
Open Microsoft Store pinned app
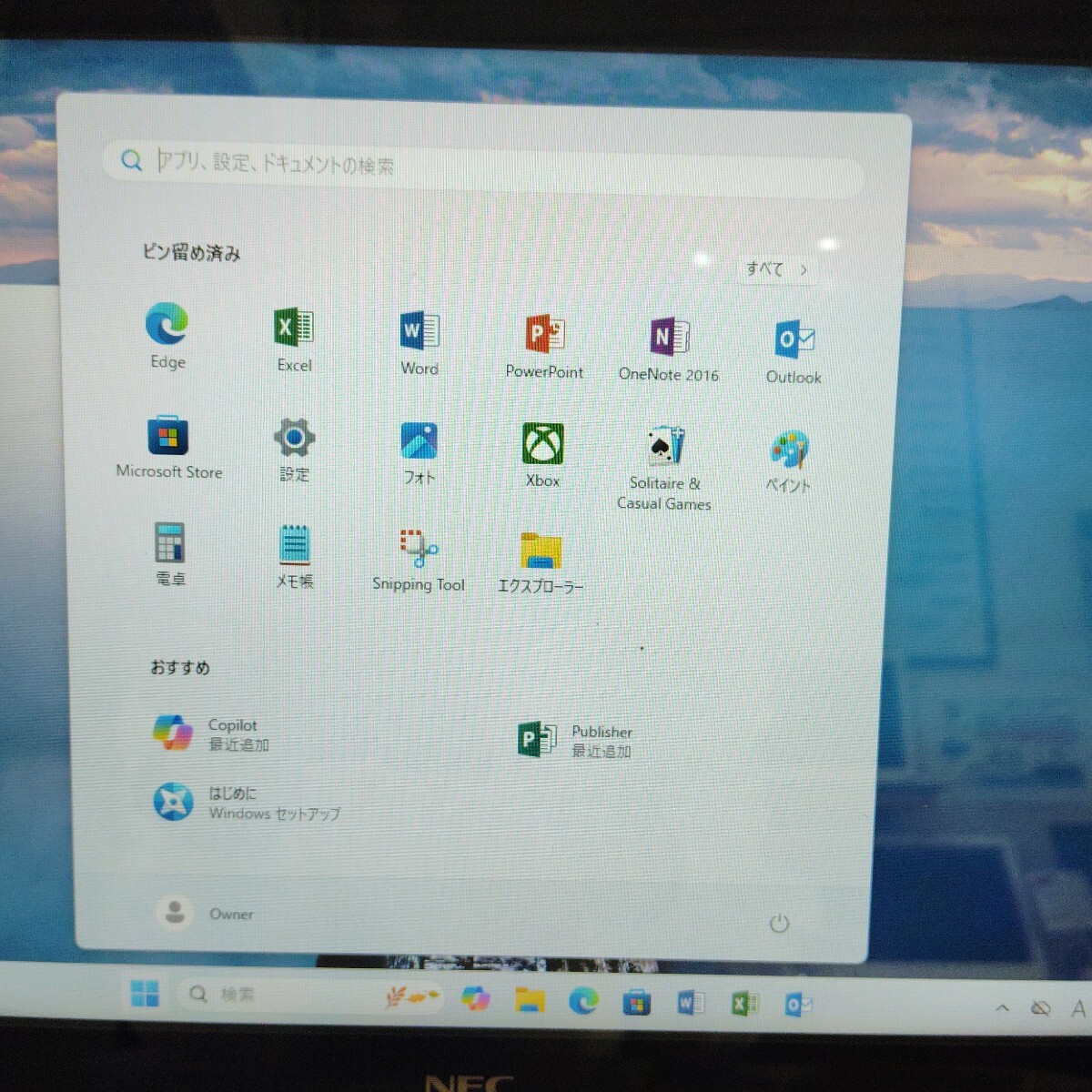click(x=168, y=446)
